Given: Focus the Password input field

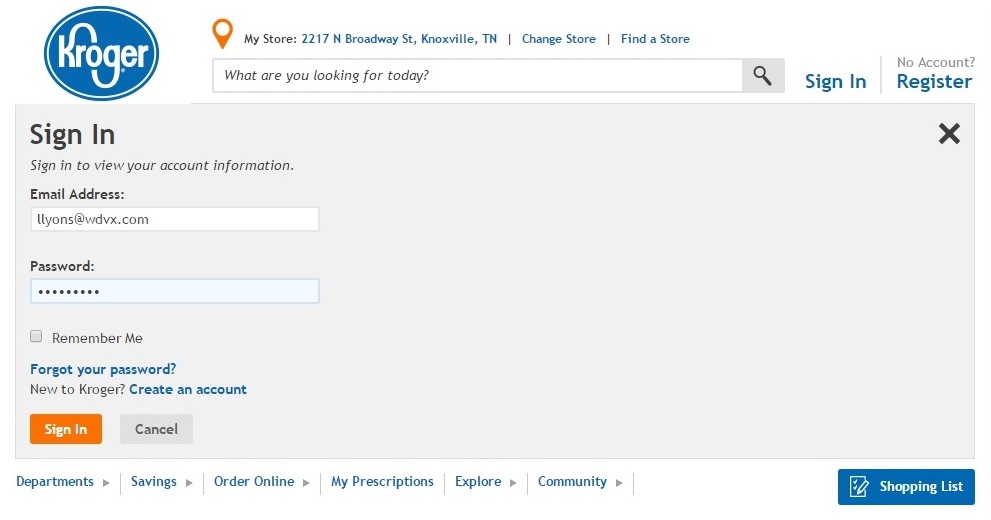Looking at the screenshot, I should [175, 291].
